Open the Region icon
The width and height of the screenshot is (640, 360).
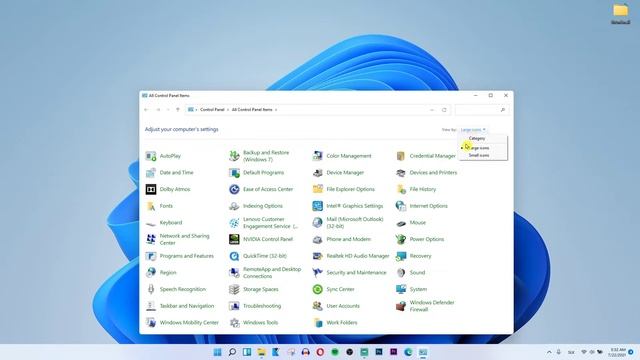(x=151, y=273)
